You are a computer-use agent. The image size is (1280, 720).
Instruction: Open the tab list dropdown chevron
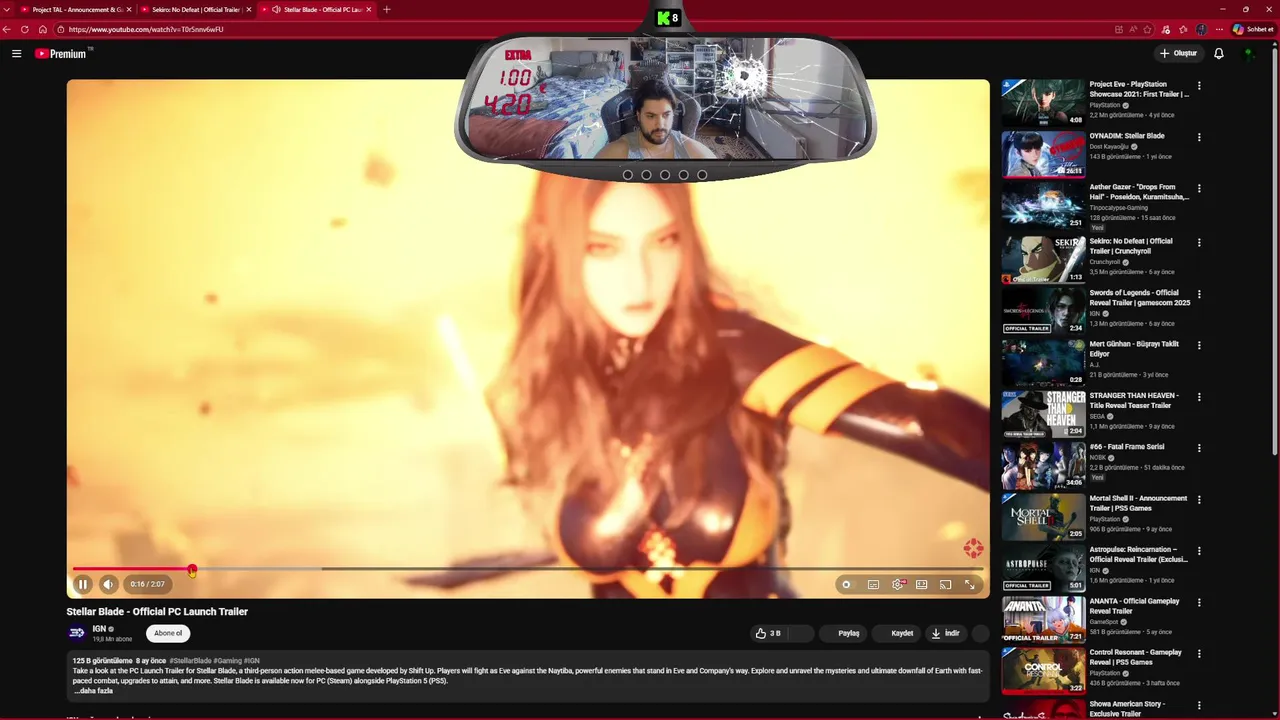click(x=7, y=9)
